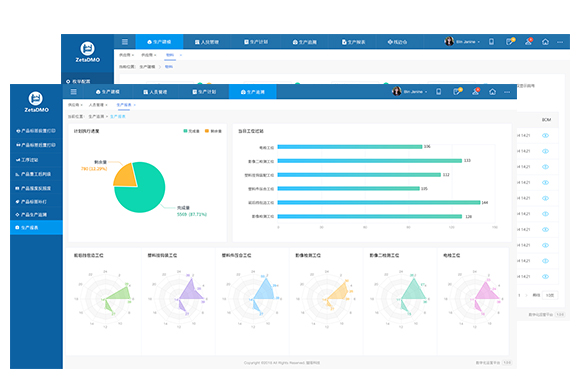
Task: Toggle the first eye icon in BOM column
Action: point(545,135)
